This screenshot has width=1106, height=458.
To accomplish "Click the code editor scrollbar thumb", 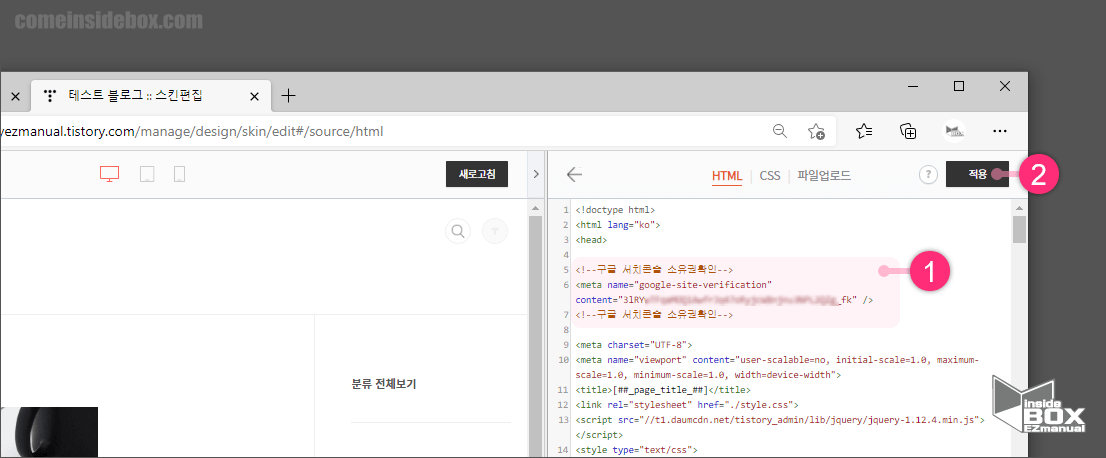I will click(x=1019, y=229).
